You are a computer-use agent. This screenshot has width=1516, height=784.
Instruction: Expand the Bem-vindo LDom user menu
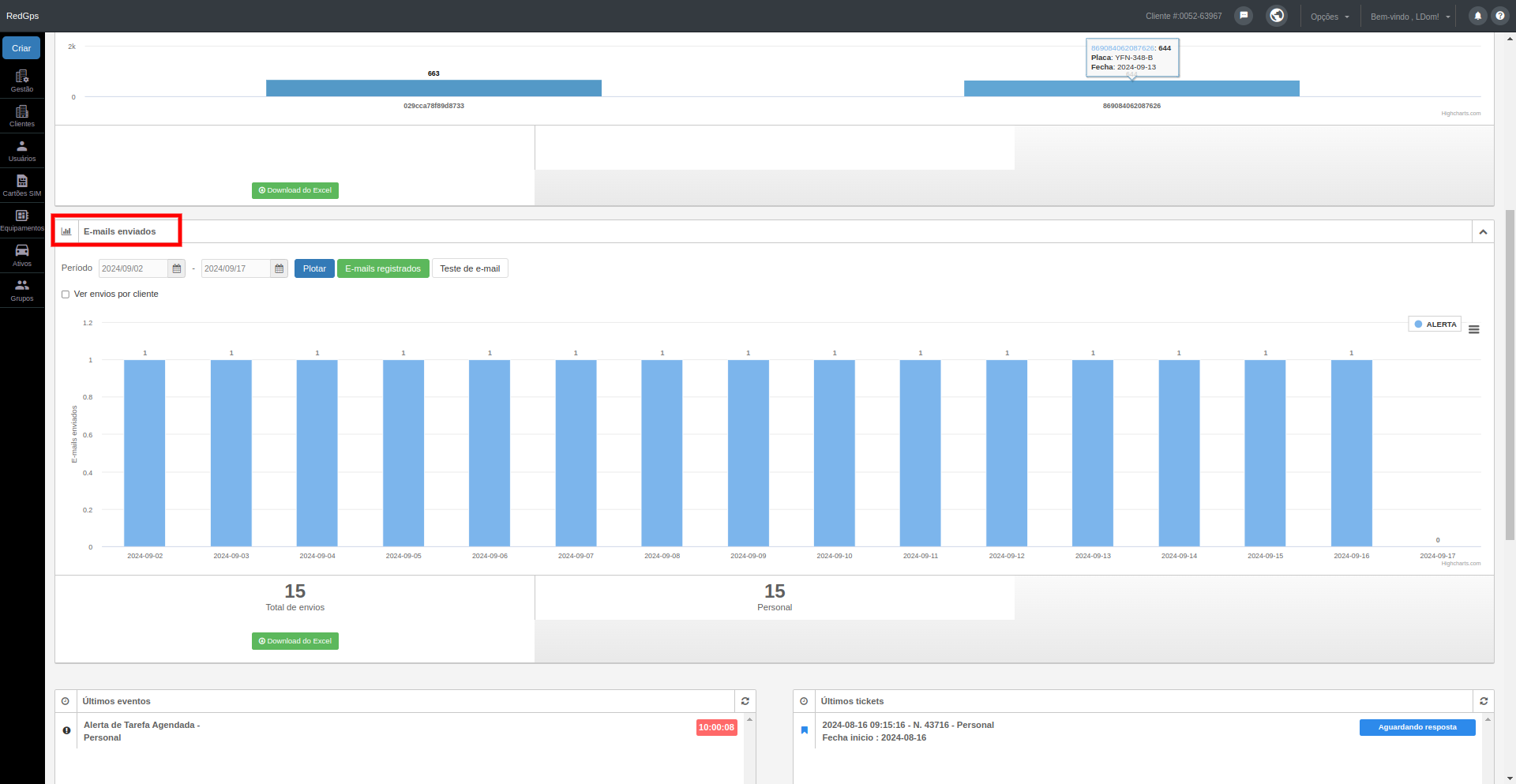(1410, 17)
